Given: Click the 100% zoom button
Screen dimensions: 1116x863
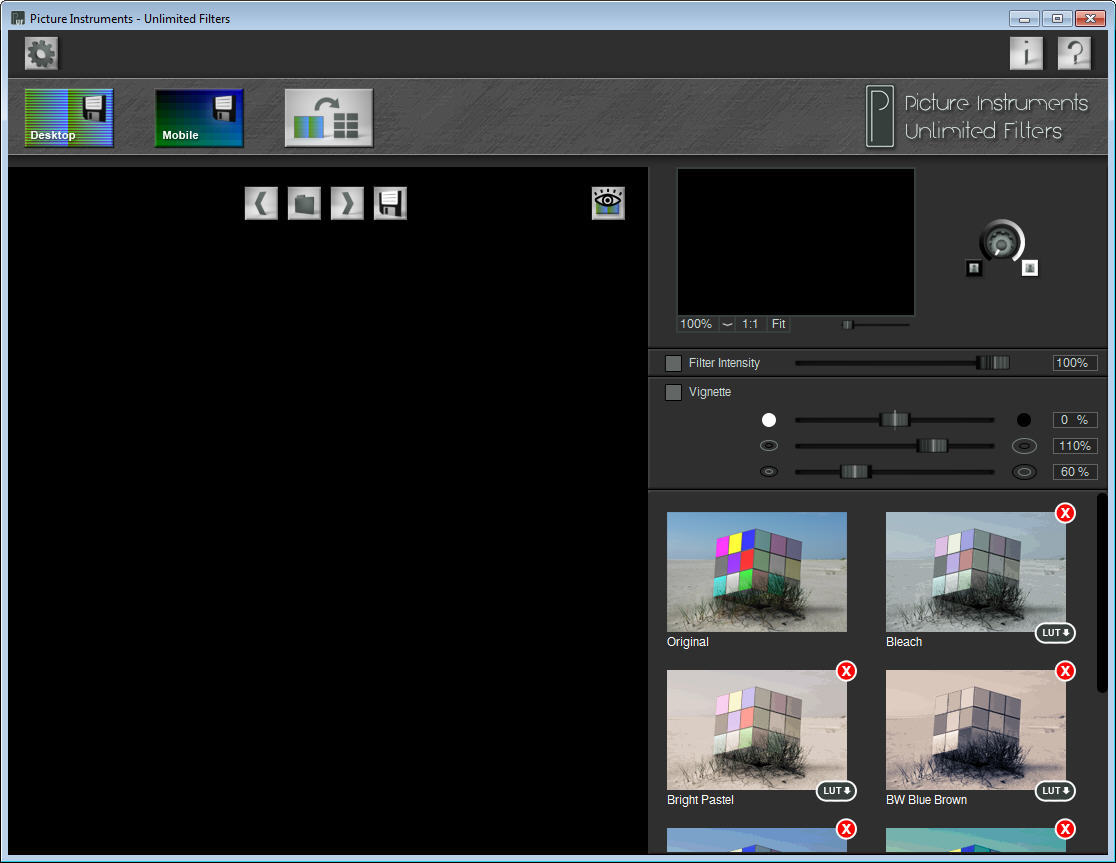Looking at the screenshot, I should click(696, 324).
